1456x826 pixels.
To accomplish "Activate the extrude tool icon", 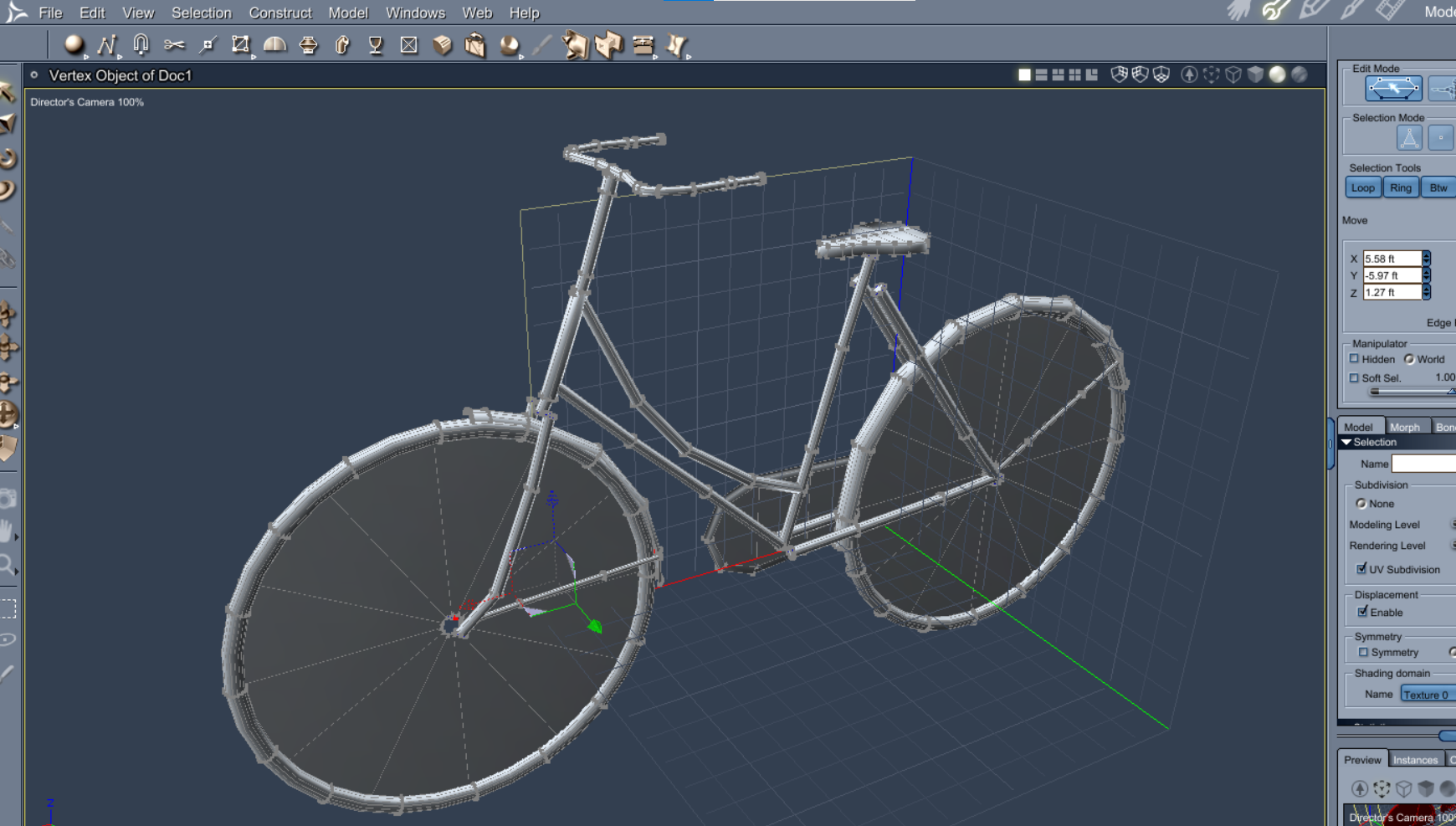I will (x=342, y=44).
